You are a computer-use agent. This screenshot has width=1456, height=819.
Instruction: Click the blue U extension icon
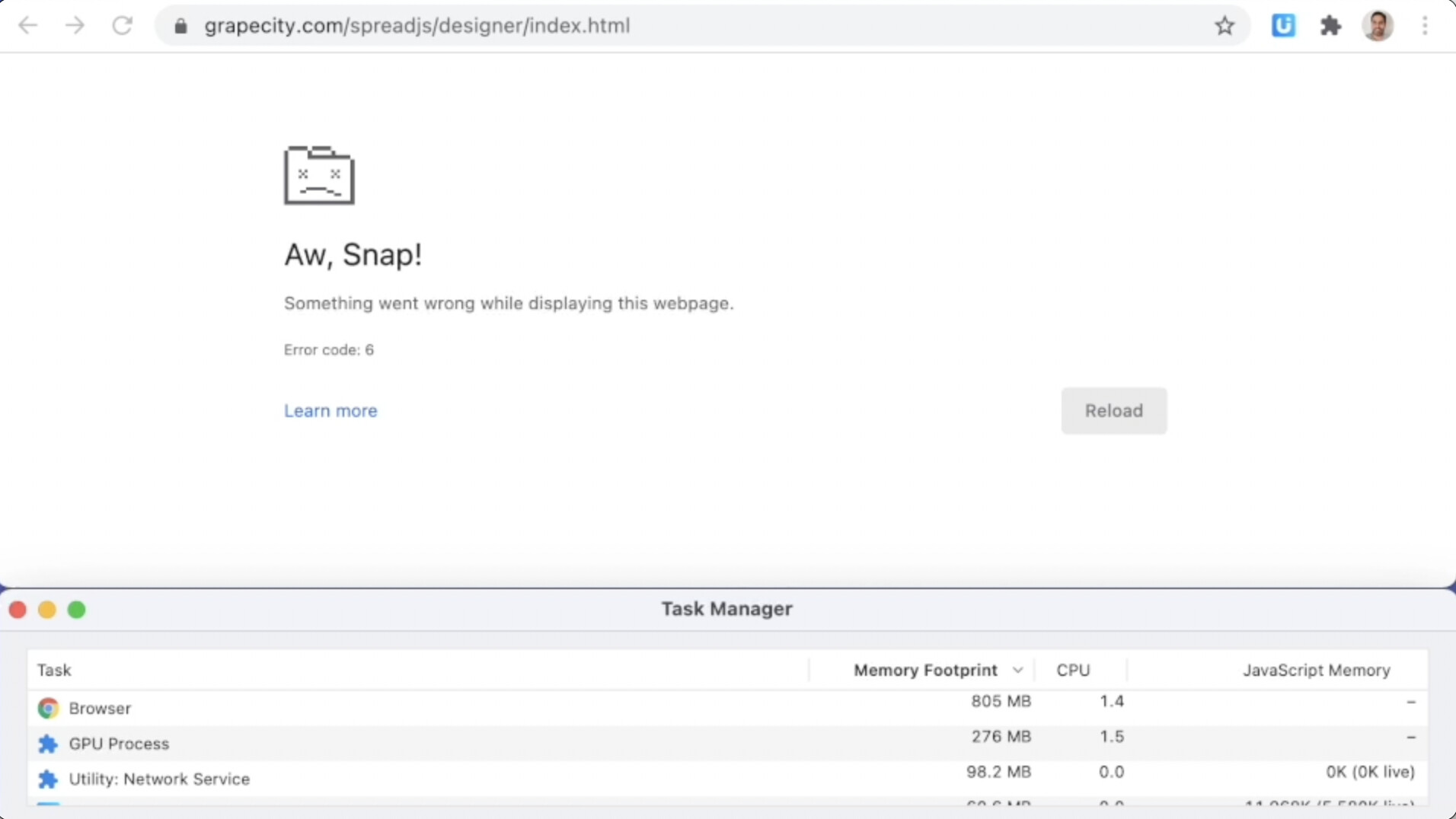point(1283,25)
